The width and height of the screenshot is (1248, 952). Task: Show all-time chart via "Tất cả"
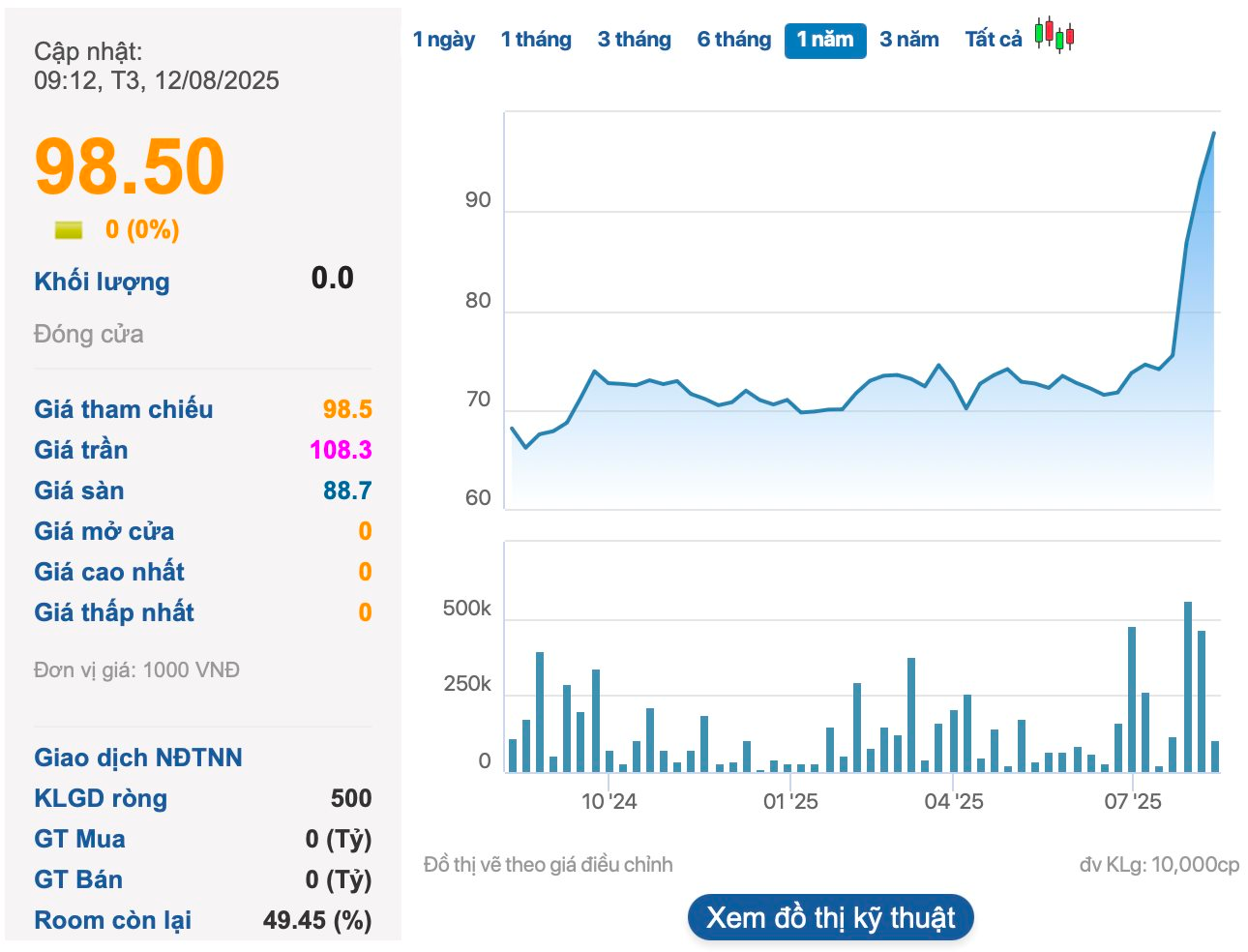point(992,39)
